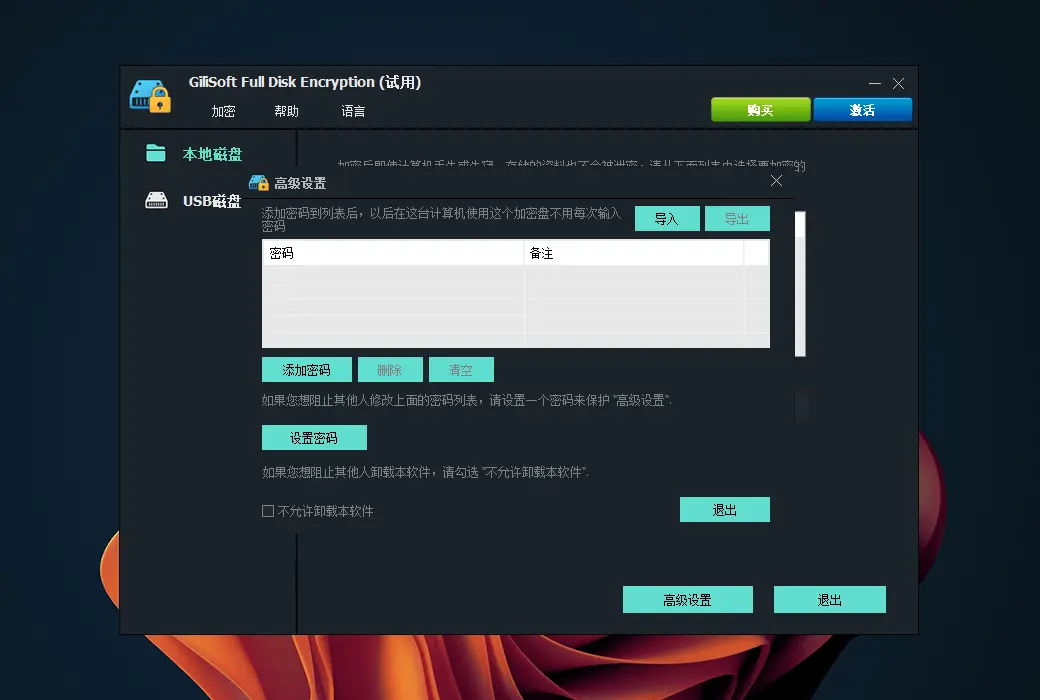Close the GiliSoft main window
Viewport: 1040px width, 700px height.
898,84
